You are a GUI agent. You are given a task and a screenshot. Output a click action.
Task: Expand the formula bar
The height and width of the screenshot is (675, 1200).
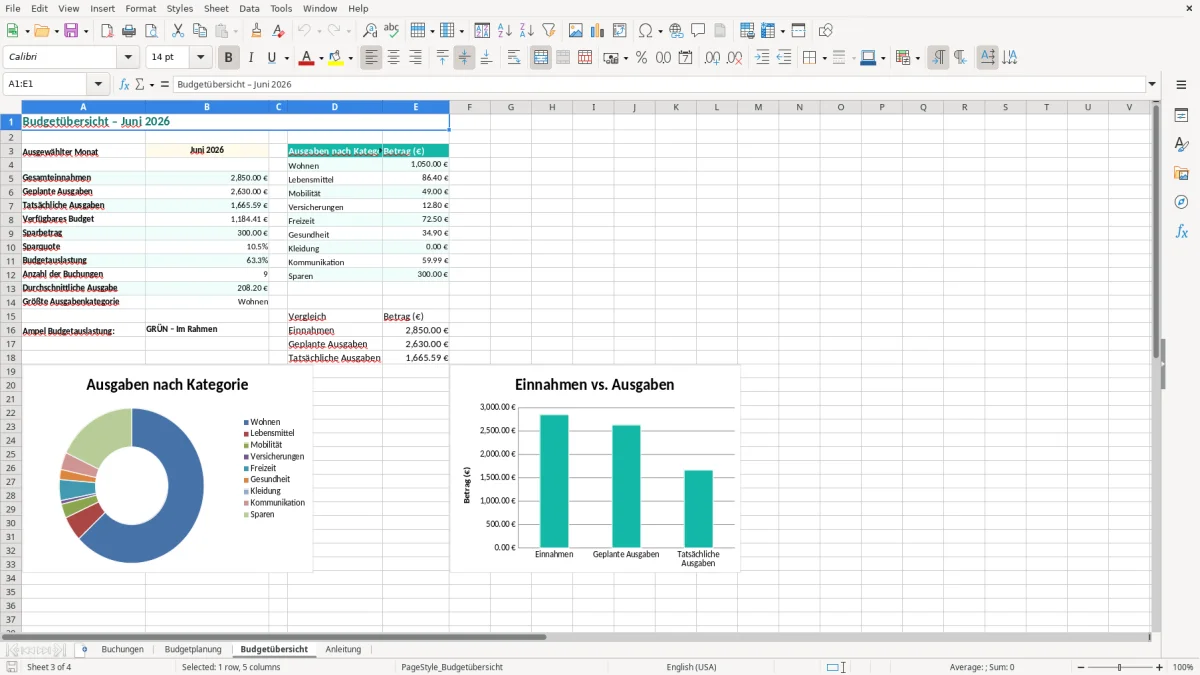[1152, 85]
